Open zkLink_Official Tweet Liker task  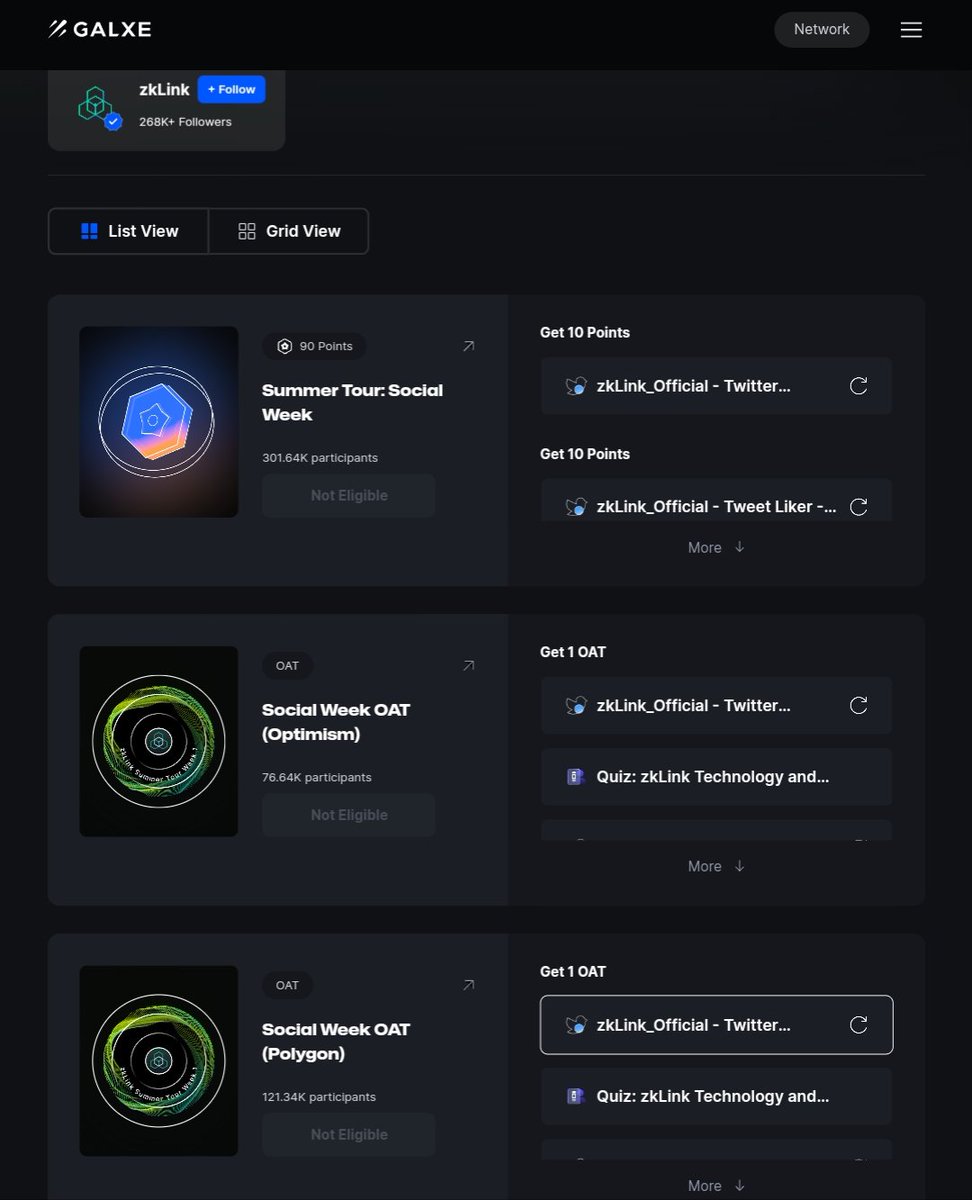716,500
